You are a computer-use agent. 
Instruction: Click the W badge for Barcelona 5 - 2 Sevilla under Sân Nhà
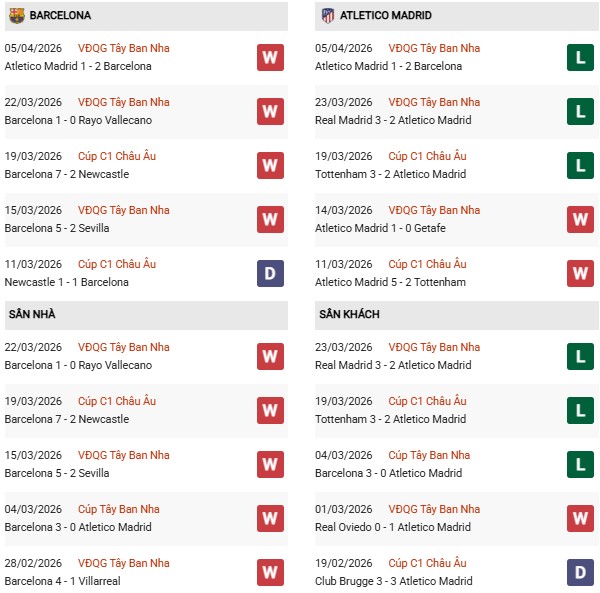(270, 465)
